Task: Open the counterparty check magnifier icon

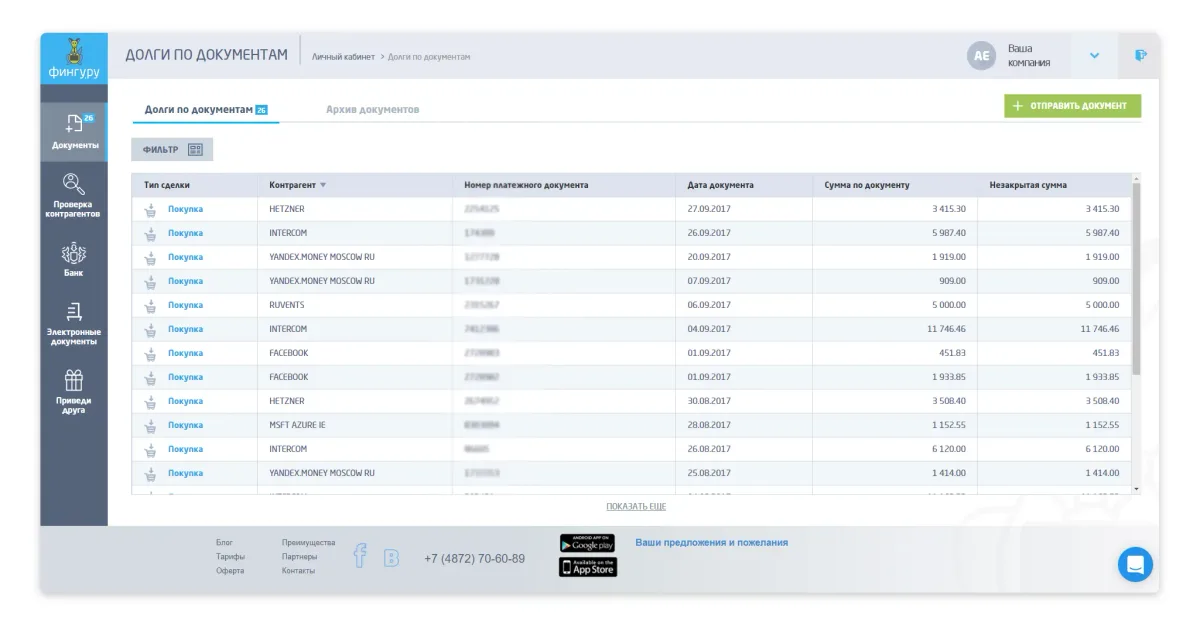Action: click(74, 184)
